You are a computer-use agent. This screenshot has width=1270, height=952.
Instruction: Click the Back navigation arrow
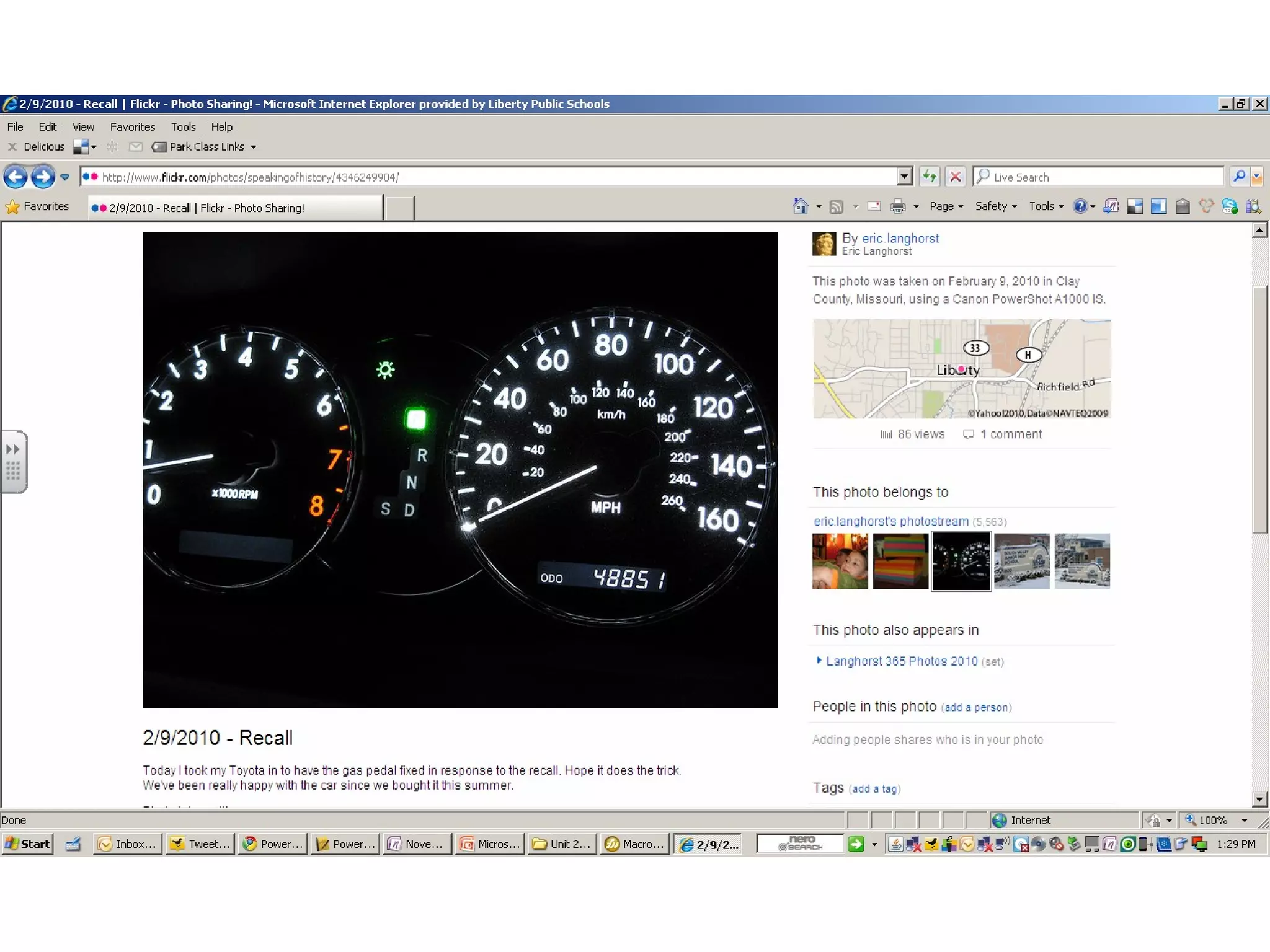click(16, 177)
